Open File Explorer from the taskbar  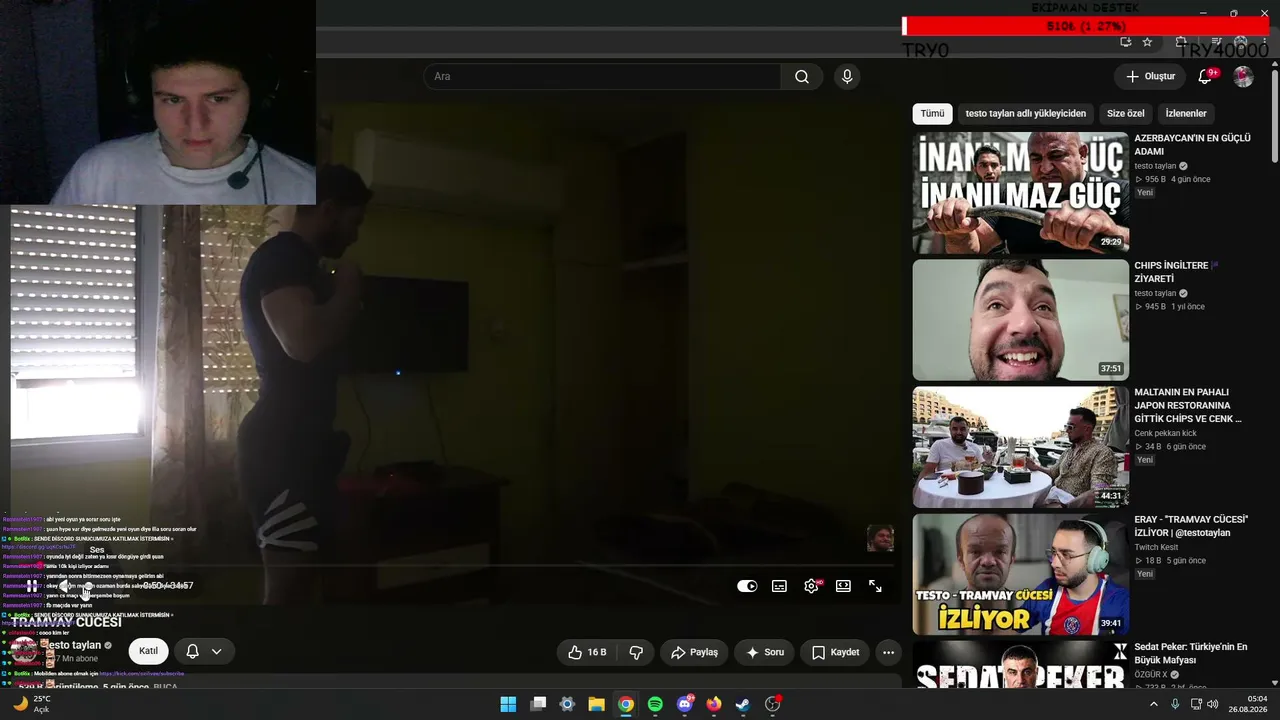point(596,704)
